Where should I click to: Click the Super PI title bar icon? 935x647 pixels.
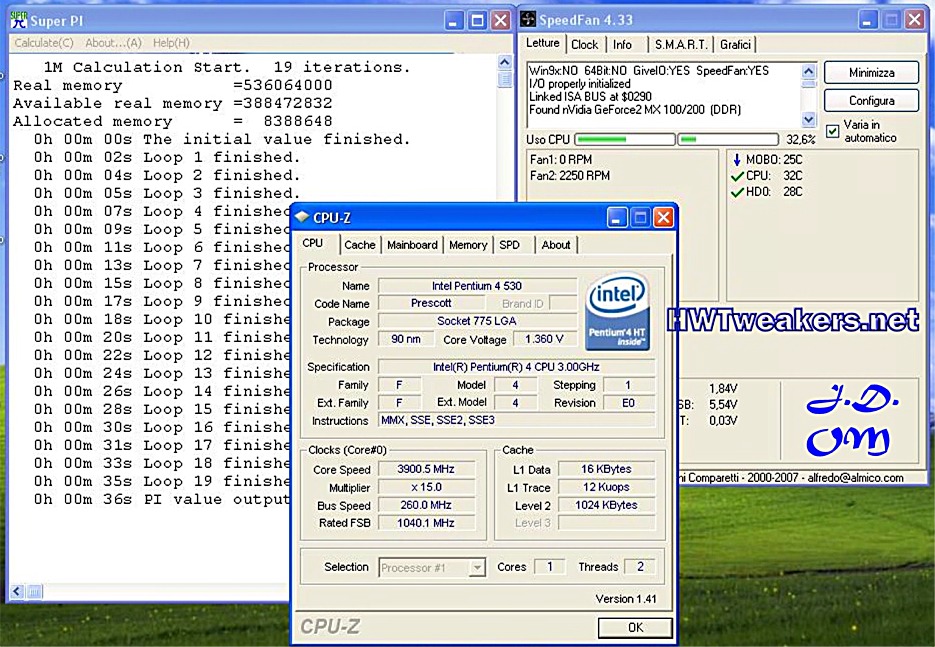coord(19,20)
